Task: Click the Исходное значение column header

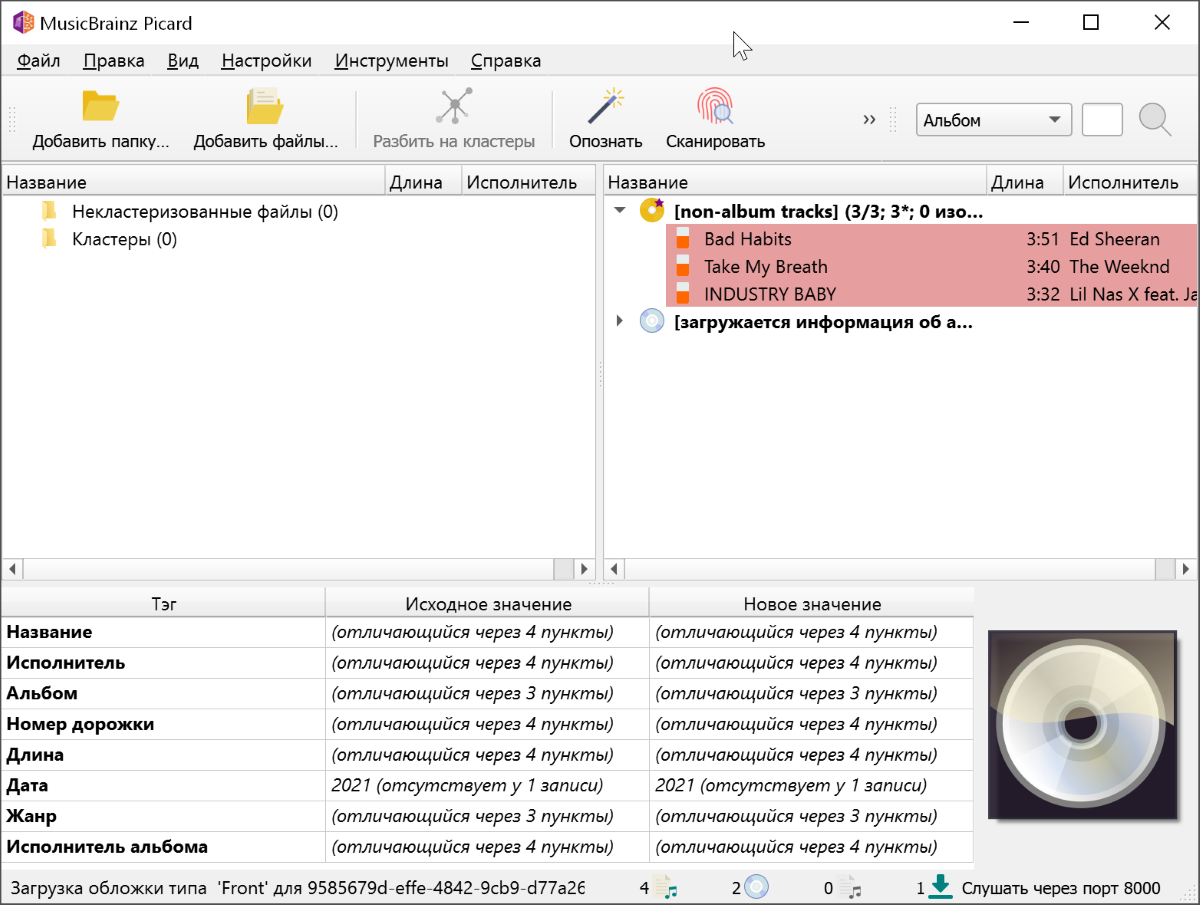Action: pyautogui.click(x=488, y=603)
